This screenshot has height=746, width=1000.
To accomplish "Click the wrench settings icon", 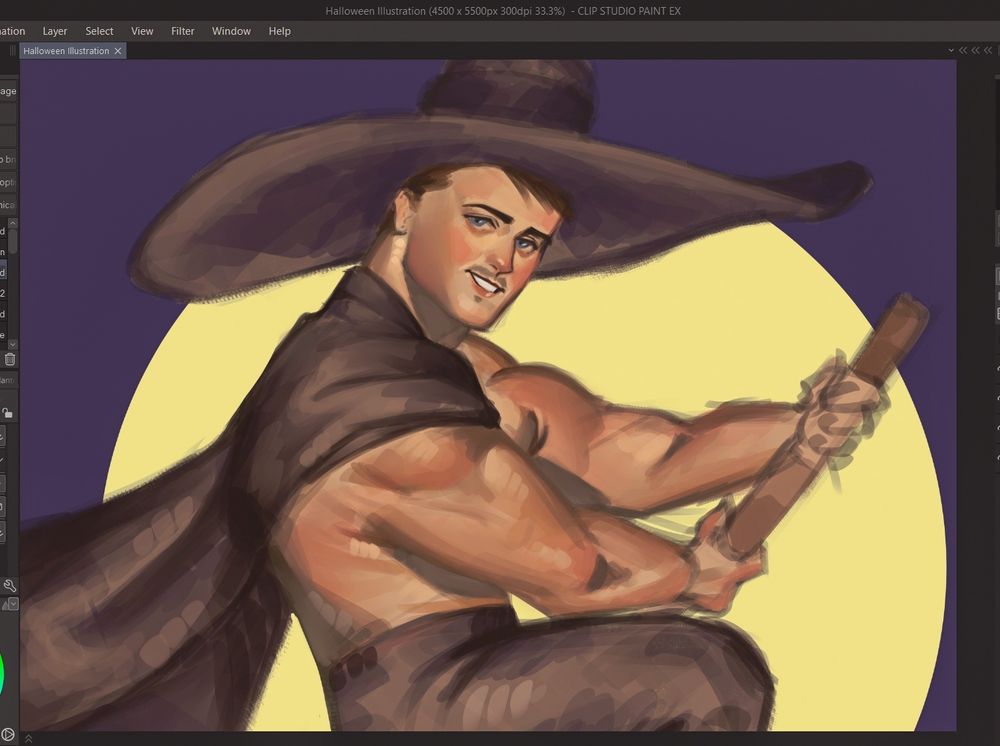I will [10, 586].
